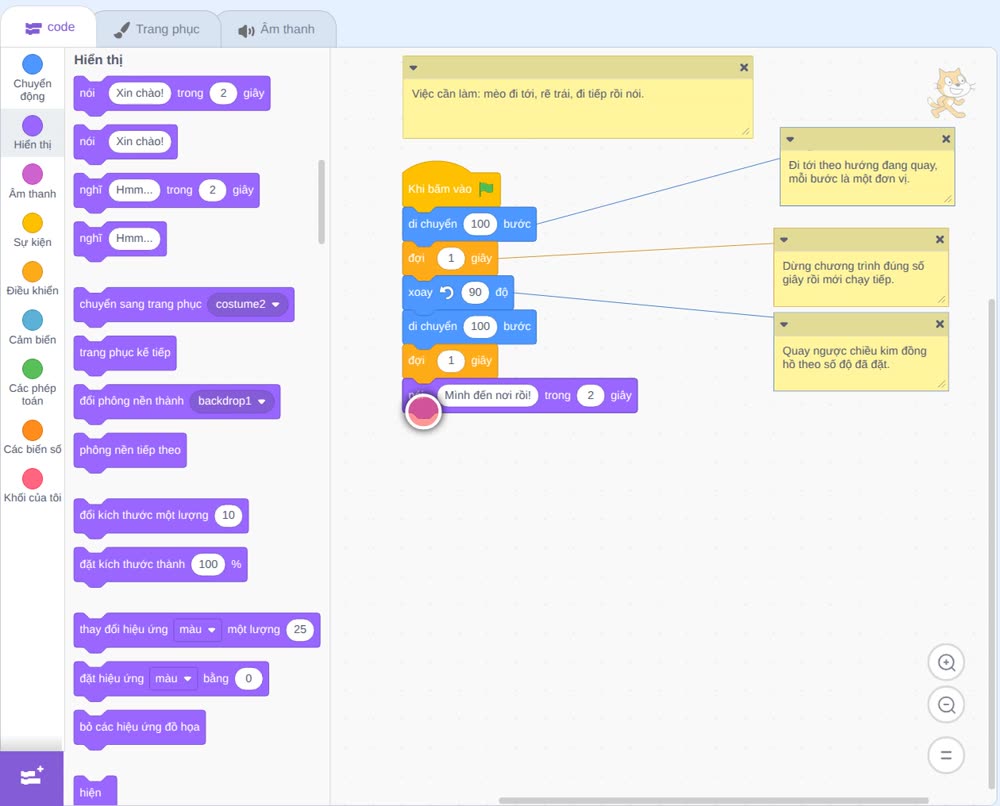
Task: Click the green flag in the hat block
Action: (x=486, y=189)
